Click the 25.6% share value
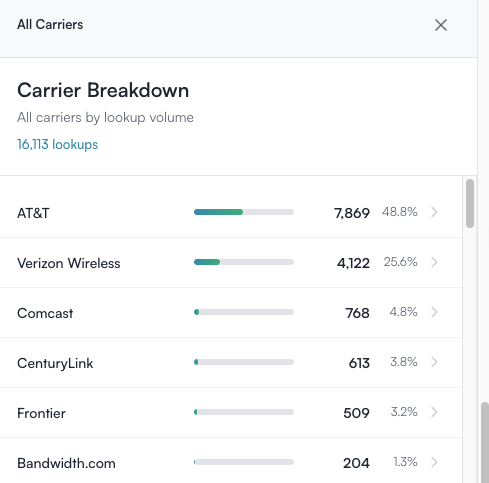The image size is (489, 483). 400,262
